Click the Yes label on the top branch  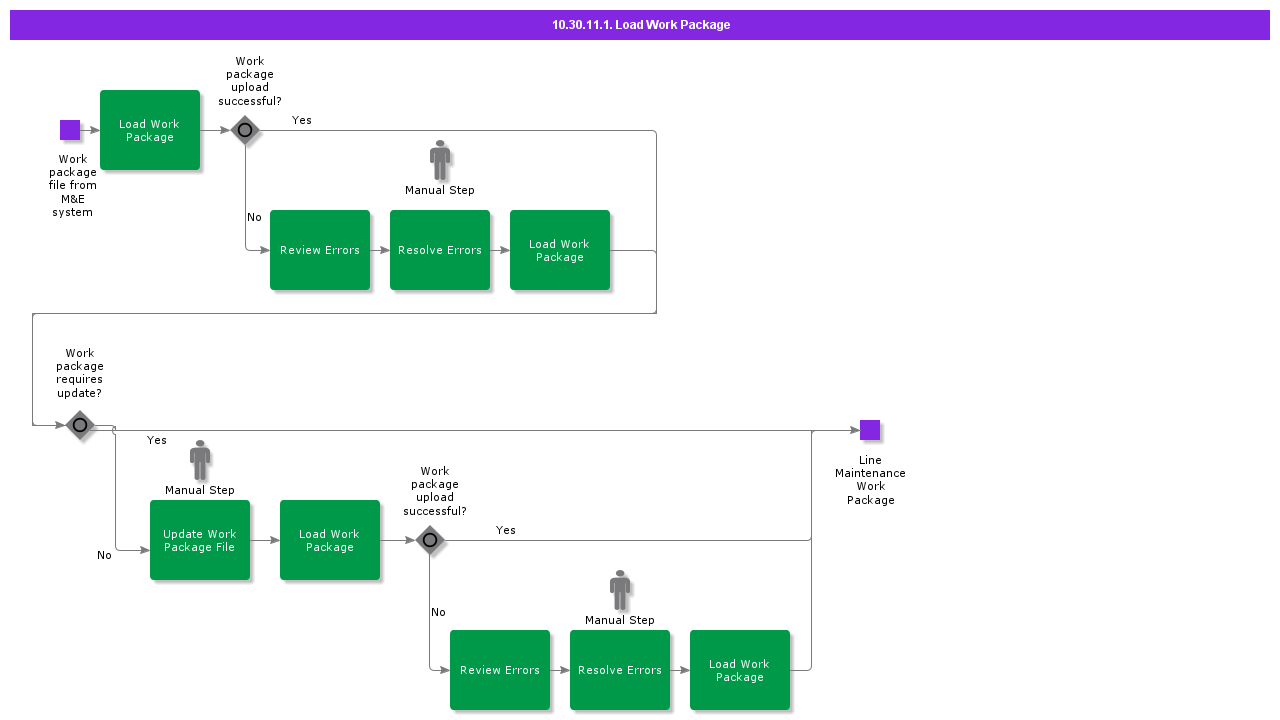[301, 120]
